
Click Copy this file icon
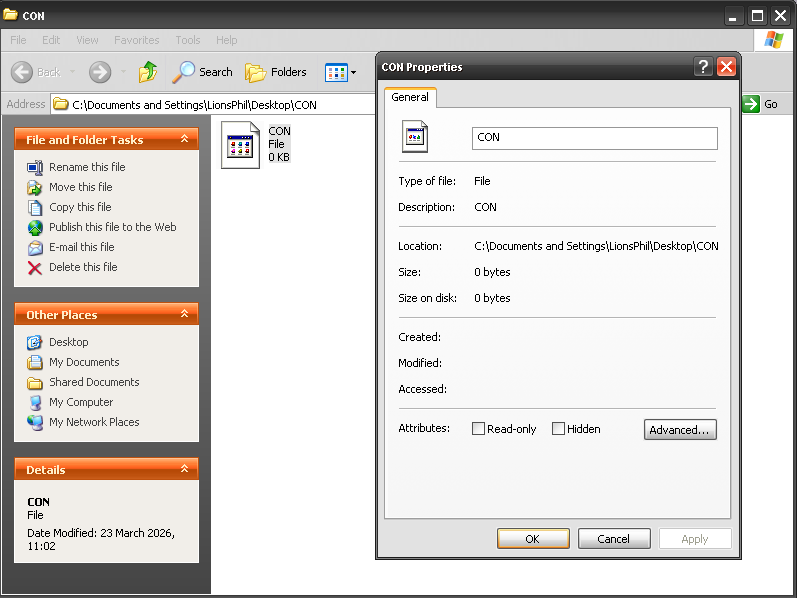point(35,207)
